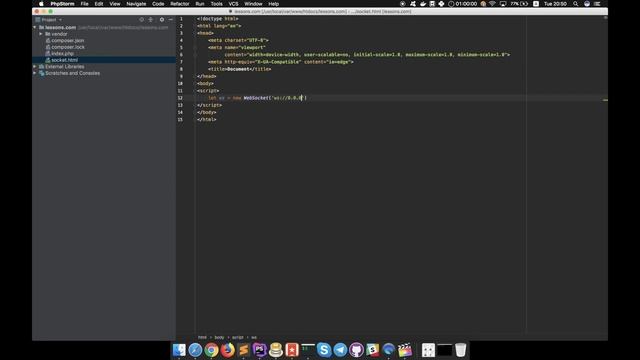The image size is (640, 360).
Task: Open the Tools menu
Action: click(216, 4)
